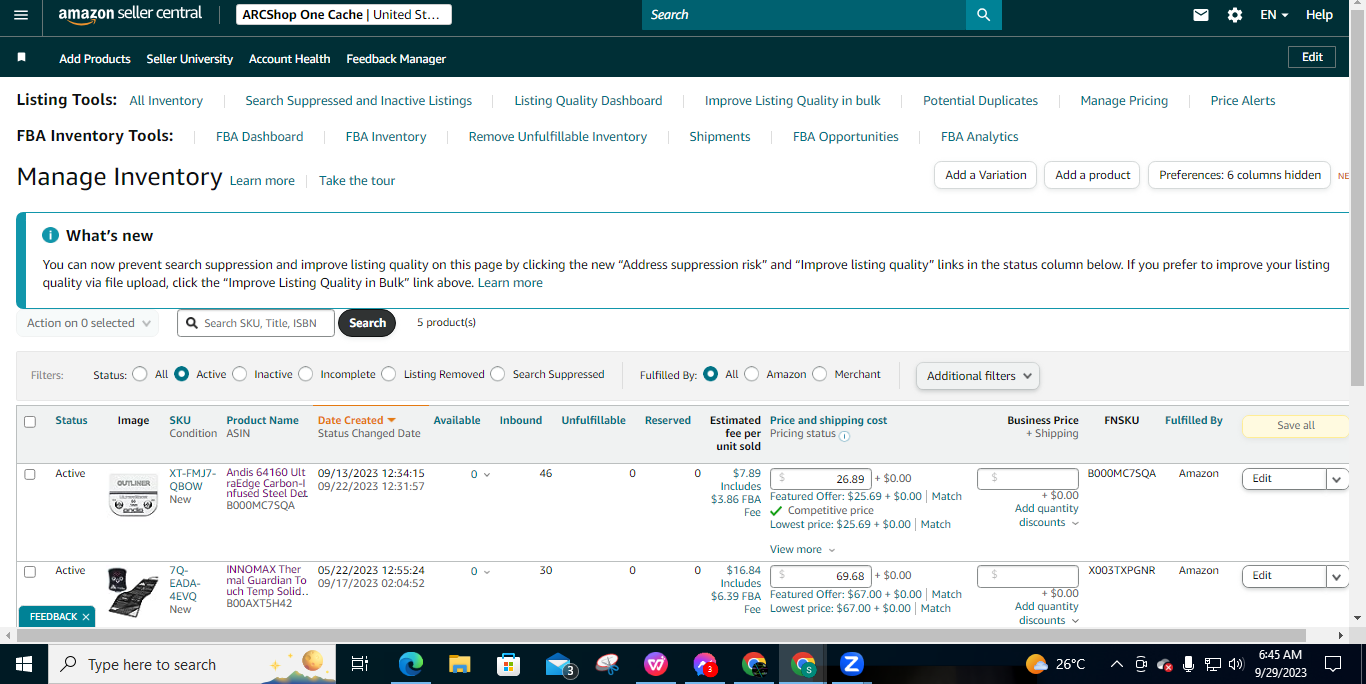Open Microsoft Edge from taskbar
This screenshot has width=1366, height=684.
pyautogui.click(x=411, y=663)
